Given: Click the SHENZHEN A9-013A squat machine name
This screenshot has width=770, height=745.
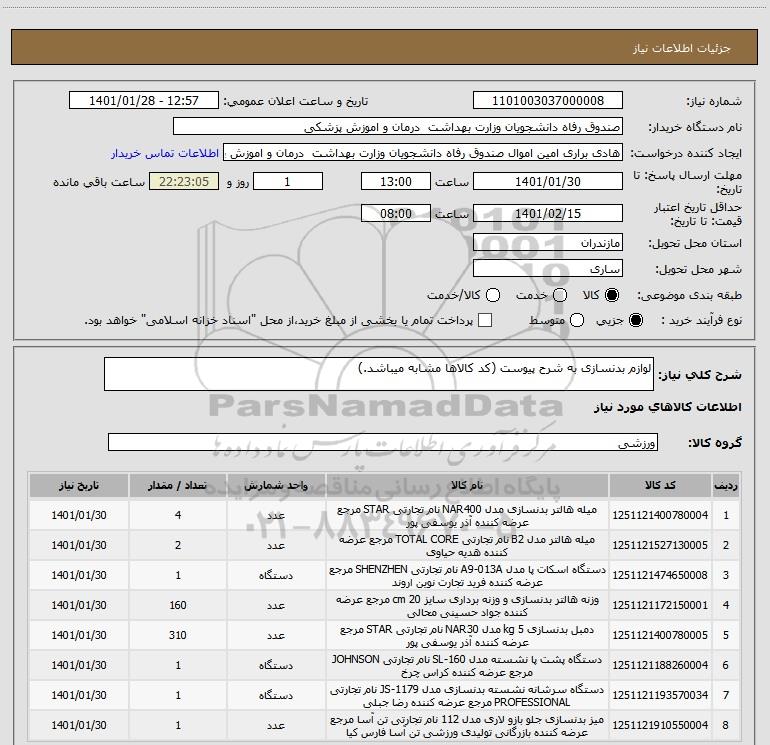Looking at the screenshot, I should click(x=467, y=576).
